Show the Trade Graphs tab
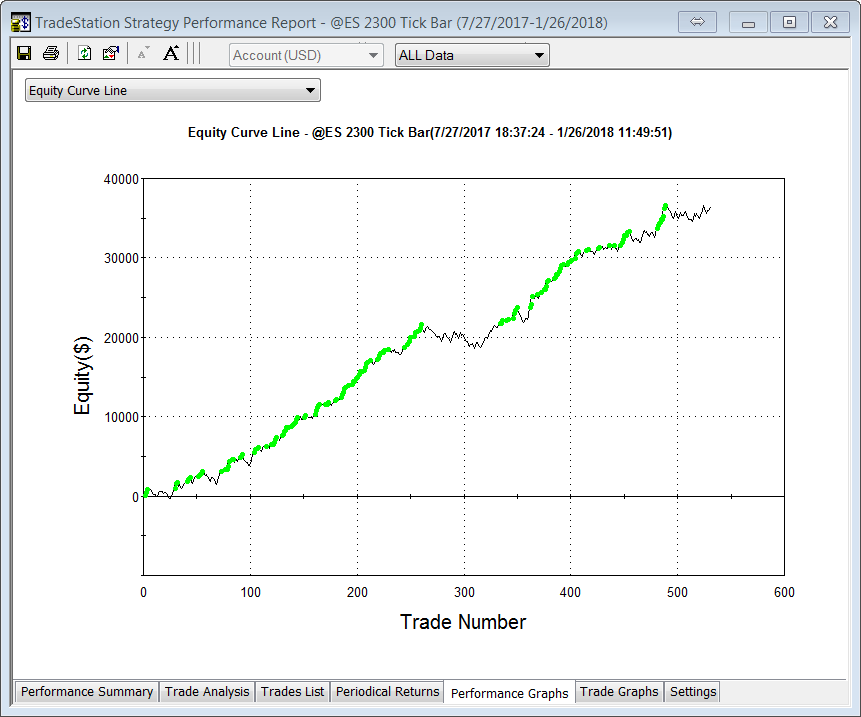Viewport: 861px width, 717px height. coord(619,691)
